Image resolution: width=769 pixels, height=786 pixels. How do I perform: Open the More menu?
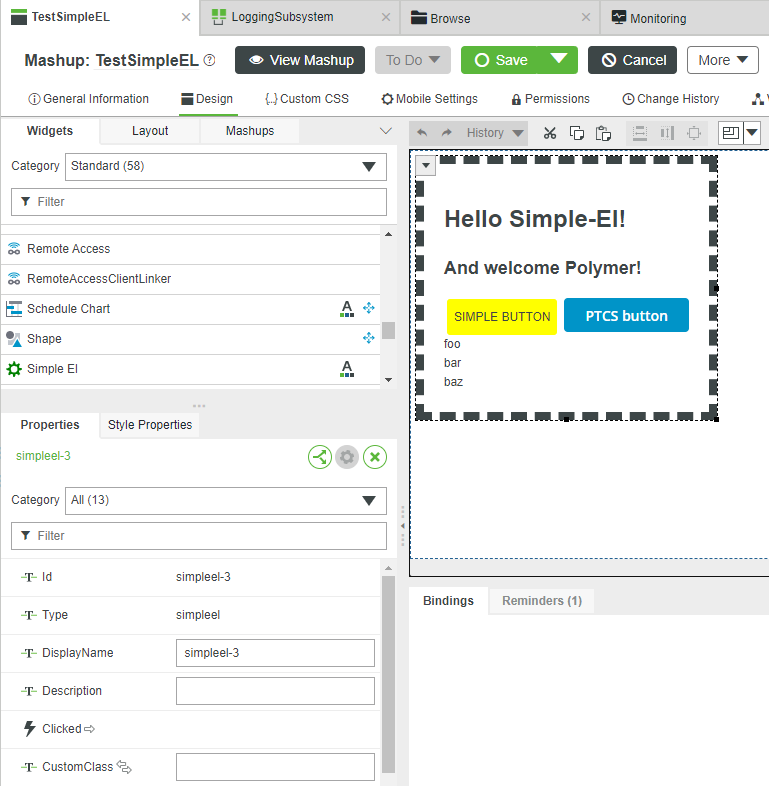point(722,60)
